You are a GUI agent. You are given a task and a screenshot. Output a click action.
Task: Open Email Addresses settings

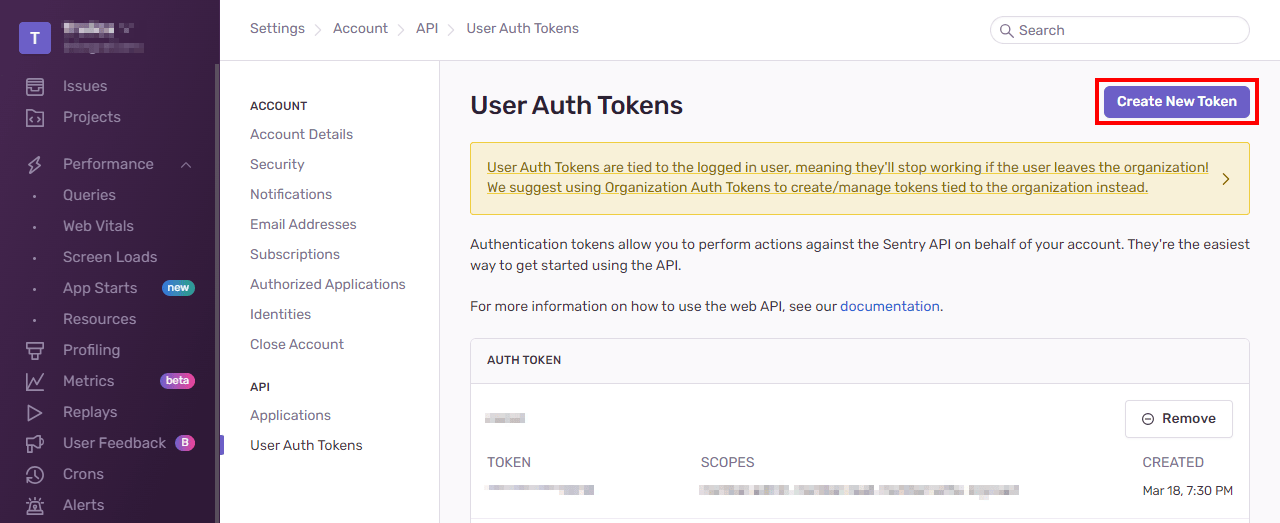(x=303, y=224)
